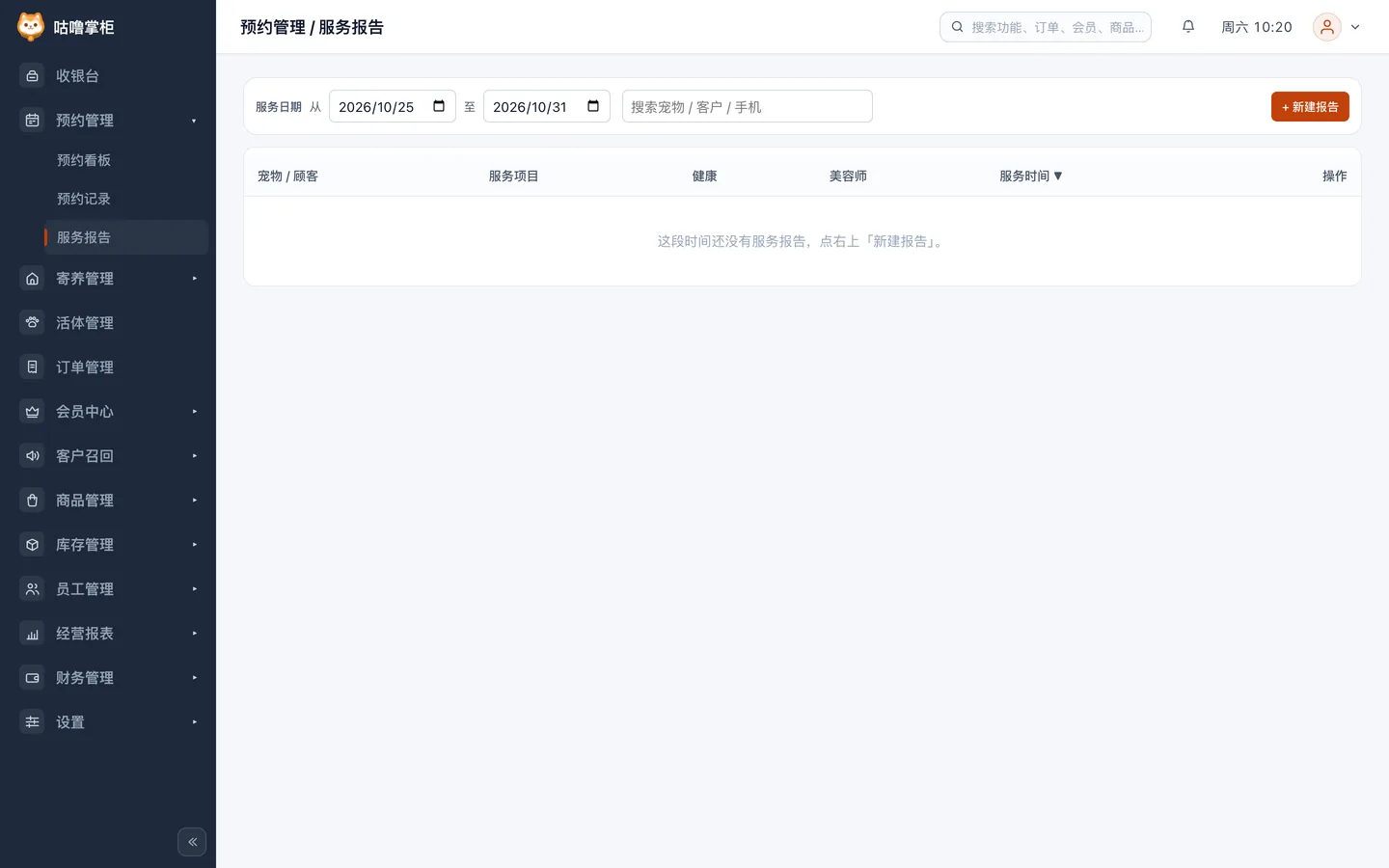Click the user avatar icon

[x=1327, y=27]
